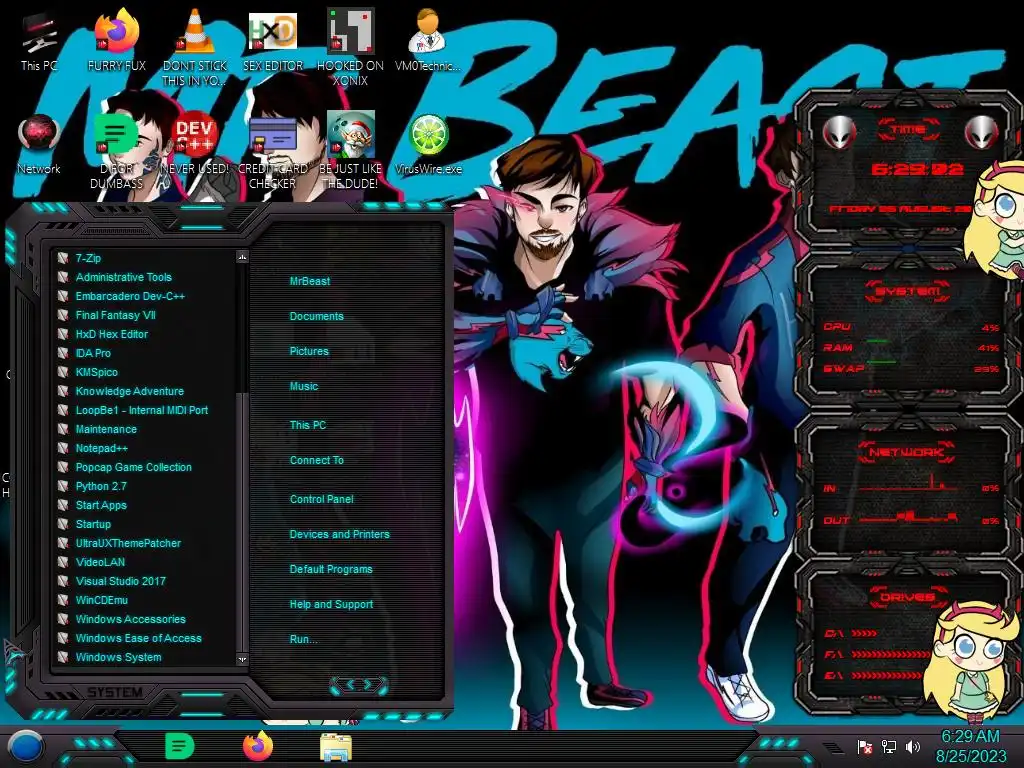Click the programs list scroll-down arrow
Image resolution: width=1024 pixels, height=768 pixels.
(x=242, y=660)
